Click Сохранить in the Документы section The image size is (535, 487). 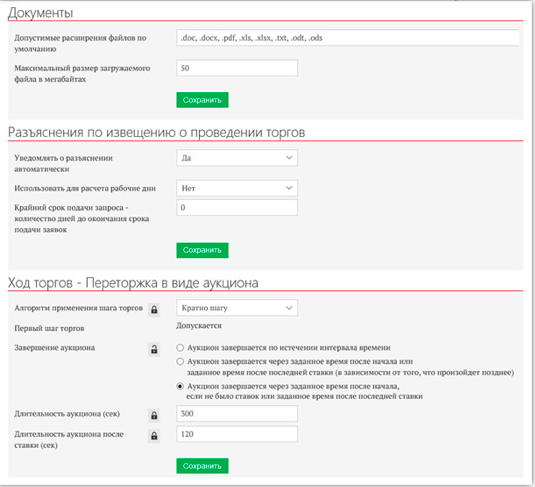tap(202, 100)
